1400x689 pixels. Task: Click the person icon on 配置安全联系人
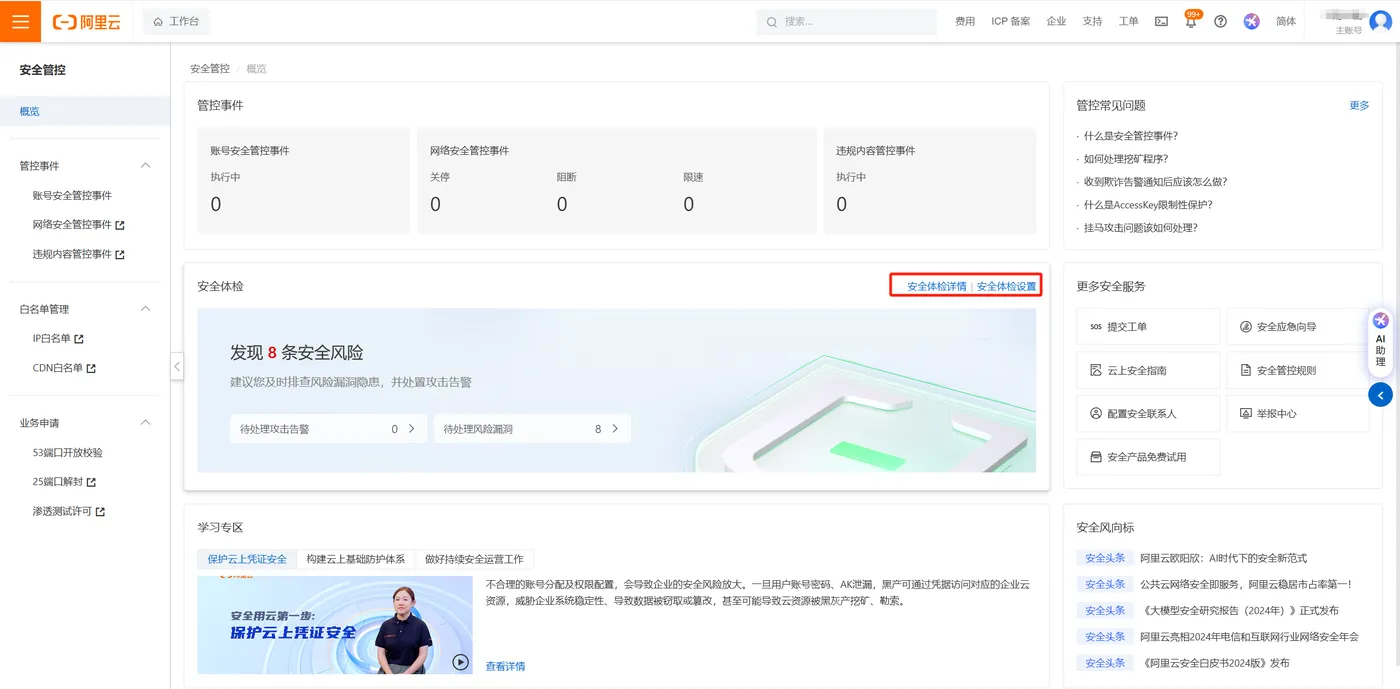pyautogui.click(x=1095, y=414)
